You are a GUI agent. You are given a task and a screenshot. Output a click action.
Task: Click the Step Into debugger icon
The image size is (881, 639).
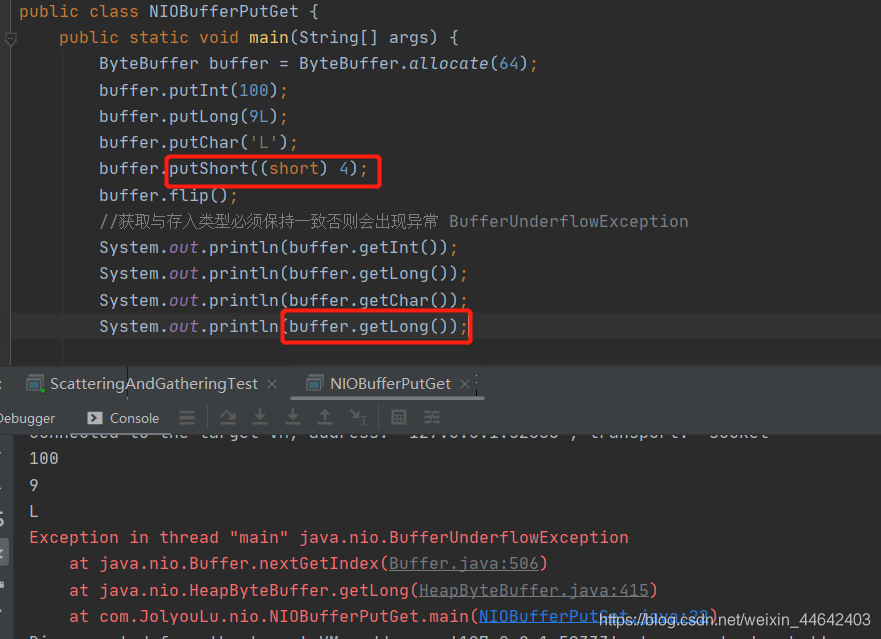tap(260, 417)
